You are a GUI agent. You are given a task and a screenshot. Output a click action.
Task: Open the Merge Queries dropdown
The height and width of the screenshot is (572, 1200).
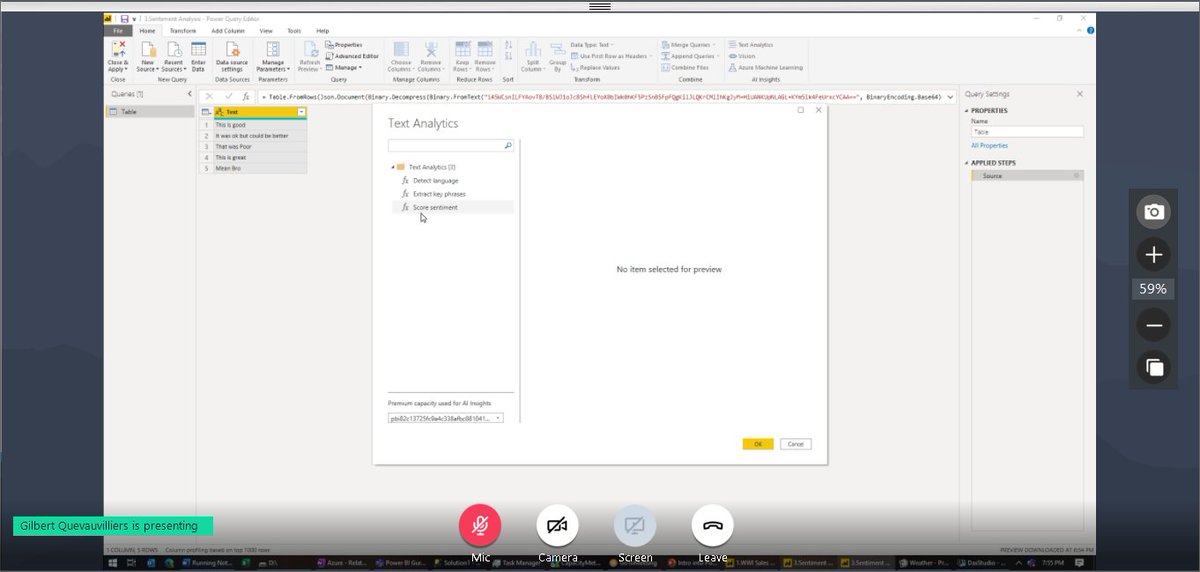[x=687, y=45]
